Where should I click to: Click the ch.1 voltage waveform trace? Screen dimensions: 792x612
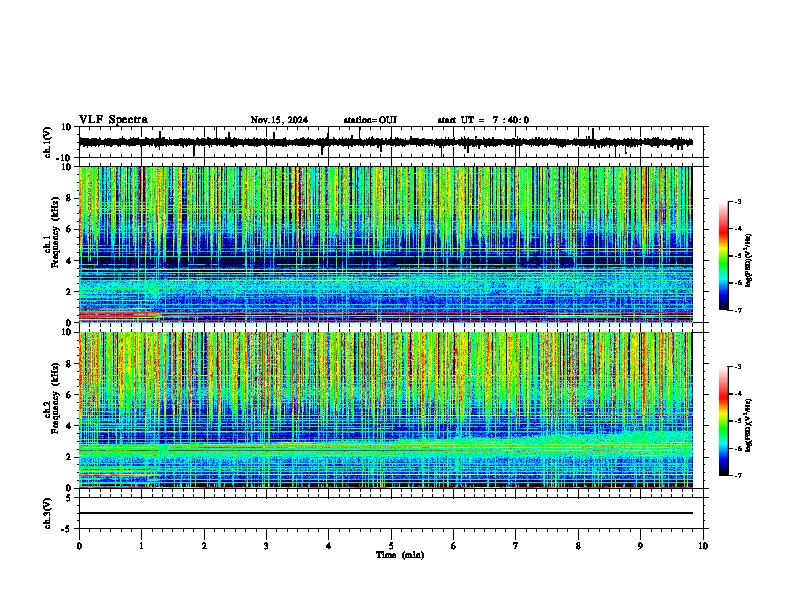click(x=385, y=142)
